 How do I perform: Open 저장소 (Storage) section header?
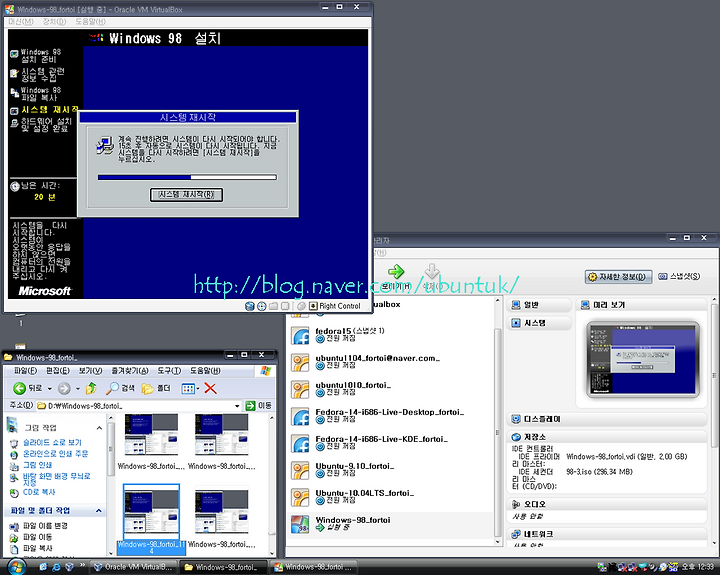click(x=607, y=437)
